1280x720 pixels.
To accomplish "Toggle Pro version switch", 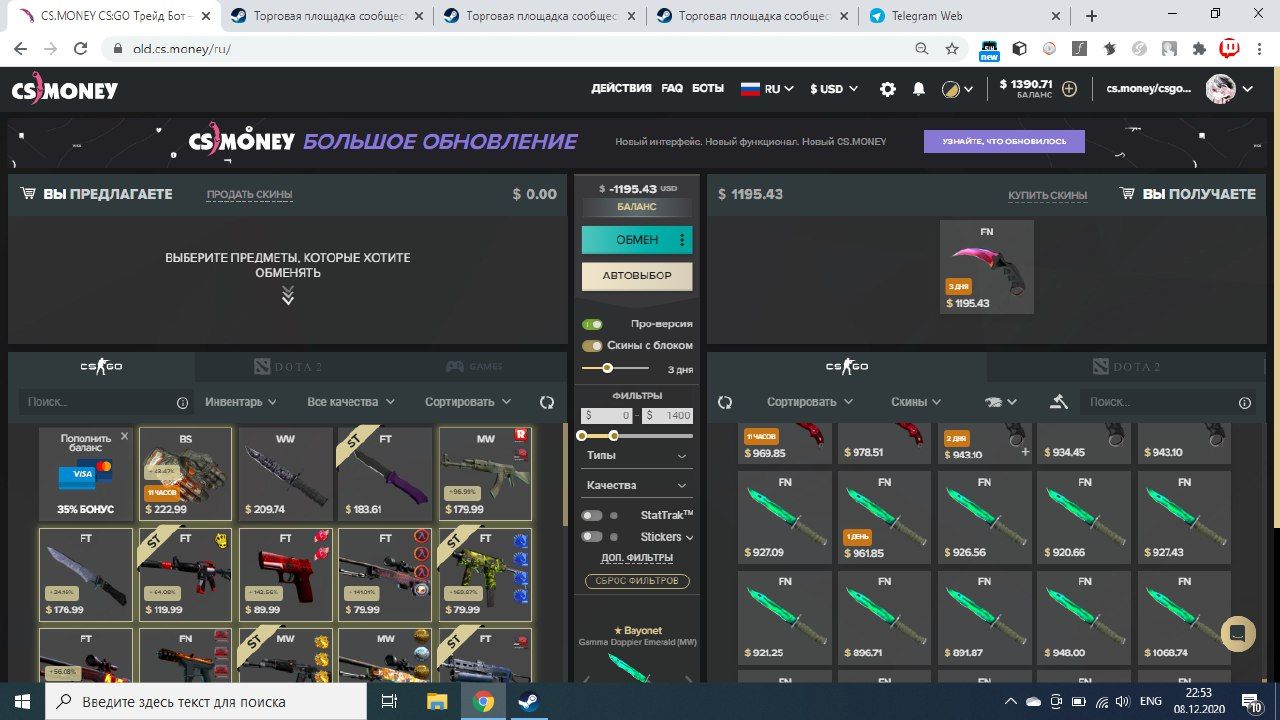I will [x=593, y=324].
